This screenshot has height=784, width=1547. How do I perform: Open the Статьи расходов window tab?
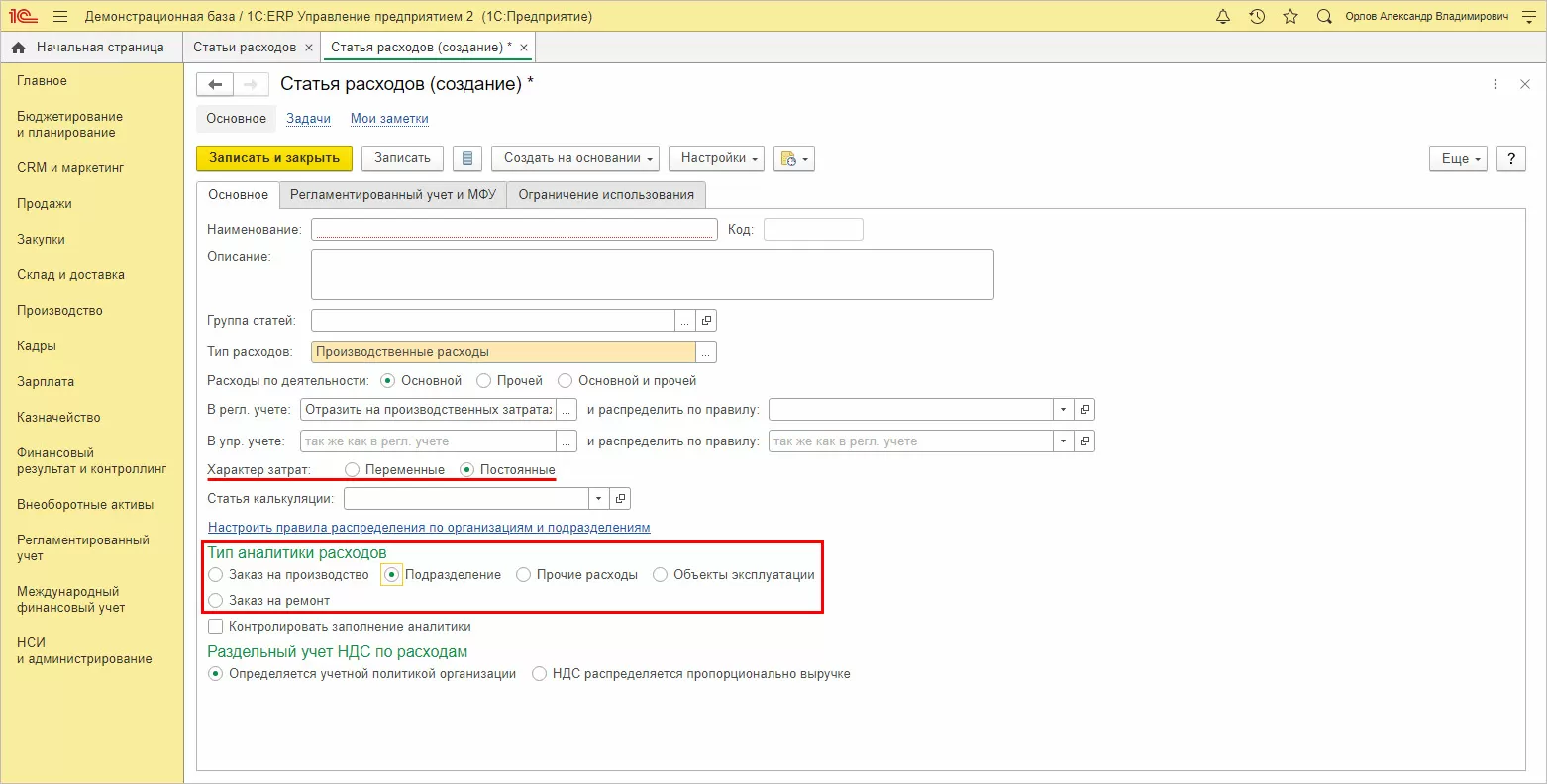245,48
